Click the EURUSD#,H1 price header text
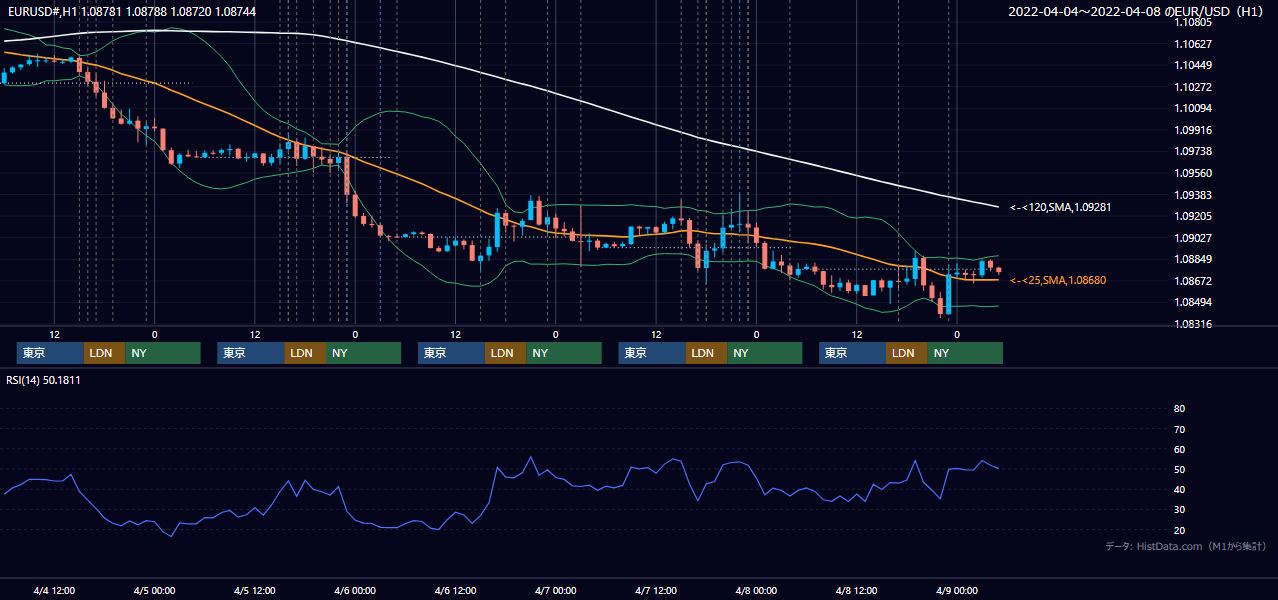 tap(131, 12)
